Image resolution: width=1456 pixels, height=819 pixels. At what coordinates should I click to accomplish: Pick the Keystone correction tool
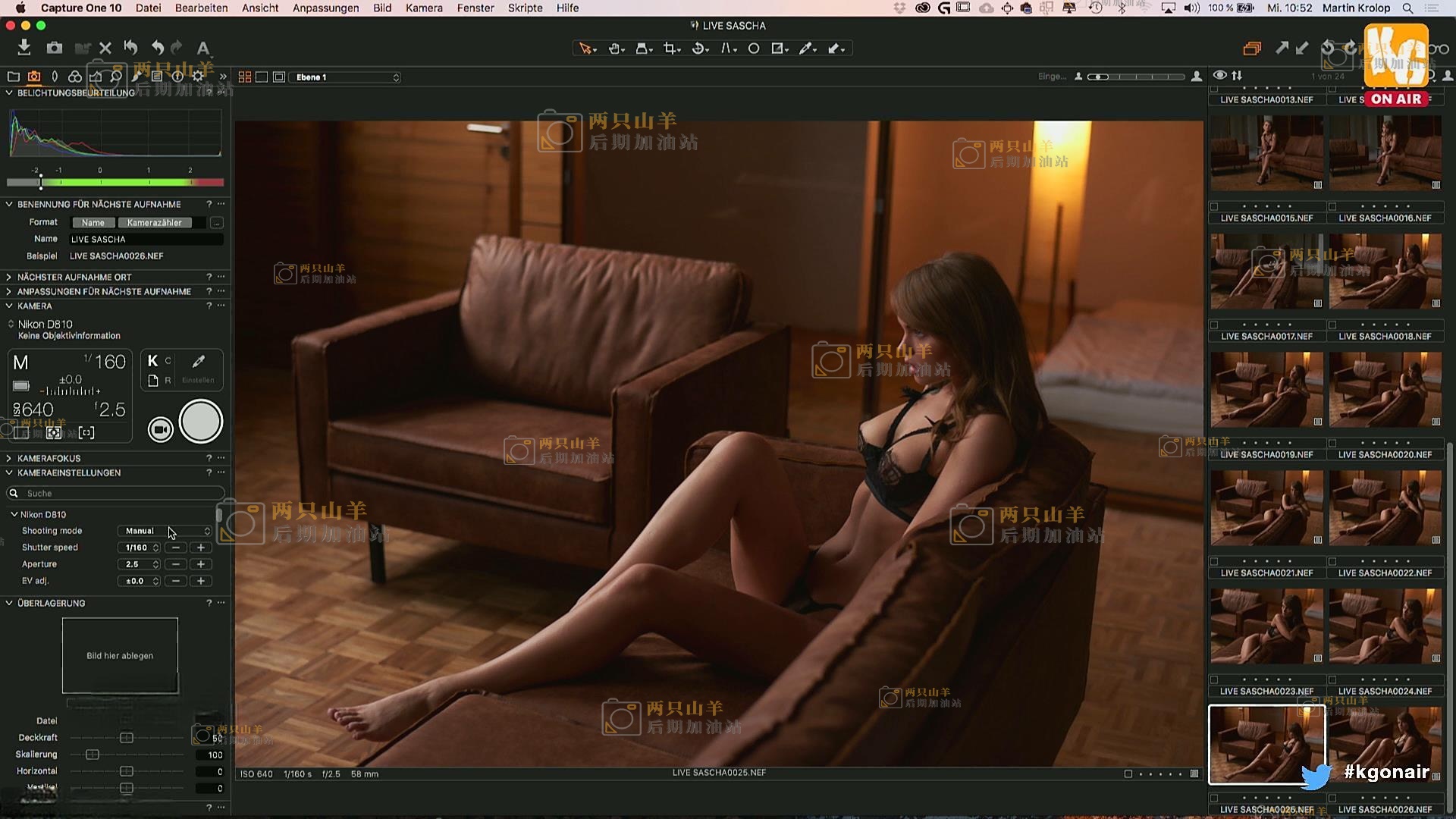[x=727, y=49]
